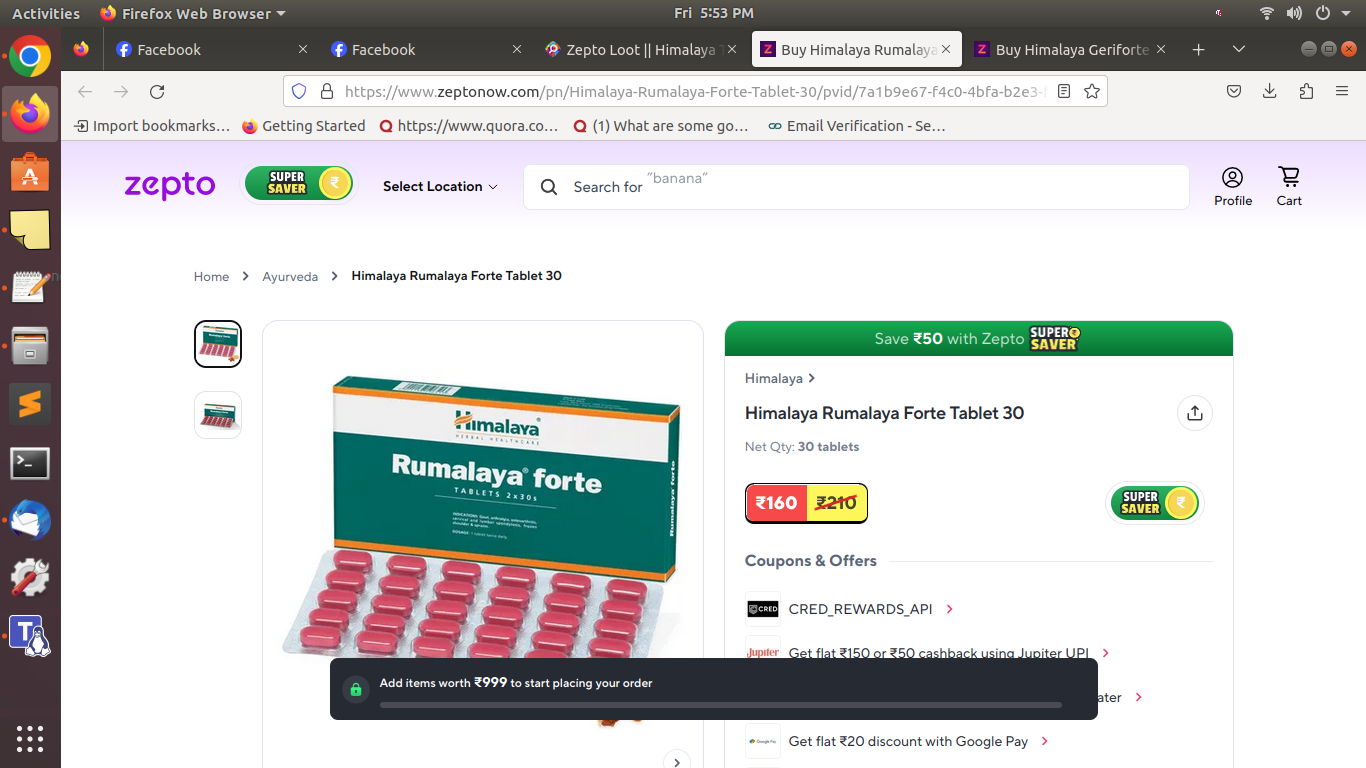Bookmark the page via star icon
The height and width of the screenshot is (768, 1366).
click(x=1092, y=91)
